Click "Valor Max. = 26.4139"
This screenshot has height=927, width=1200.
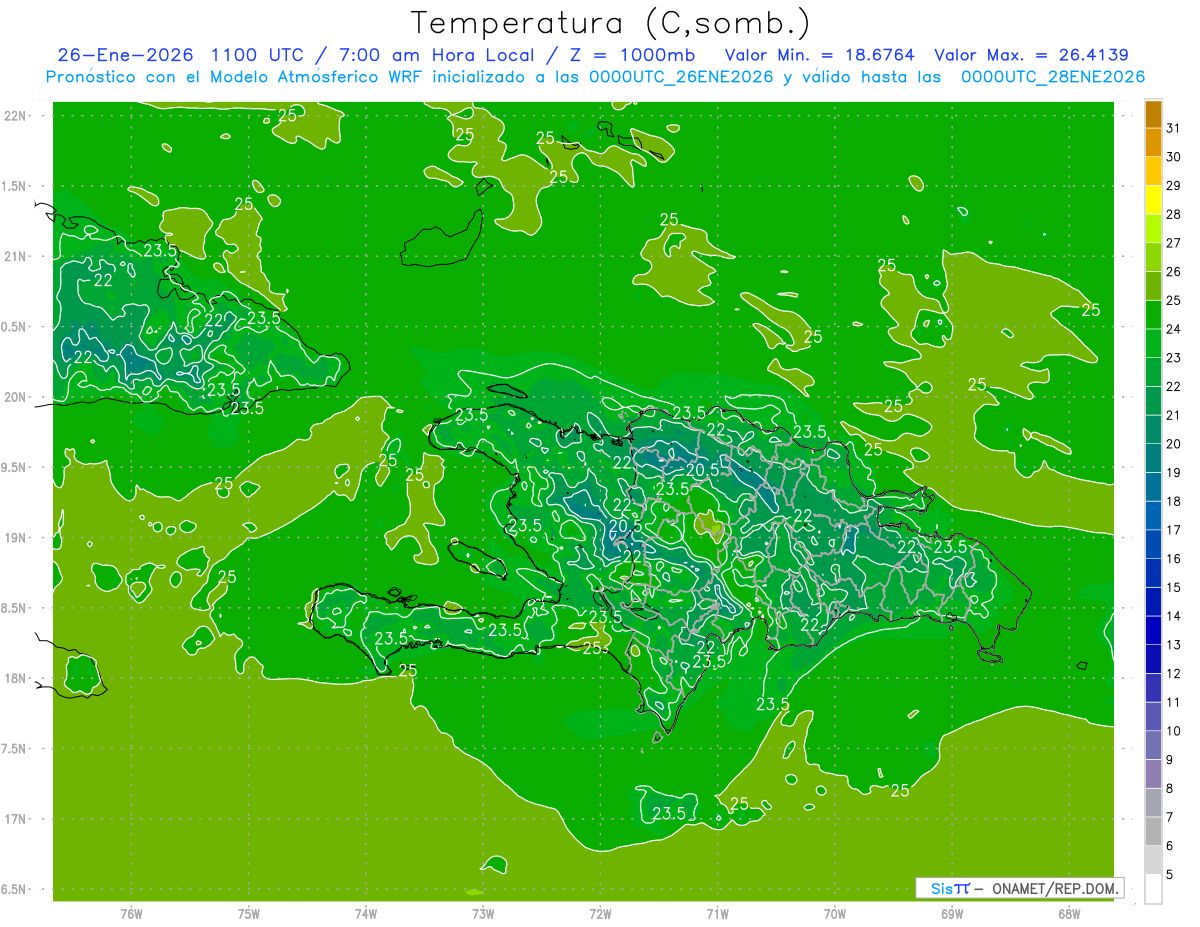tap(1031, 55)
